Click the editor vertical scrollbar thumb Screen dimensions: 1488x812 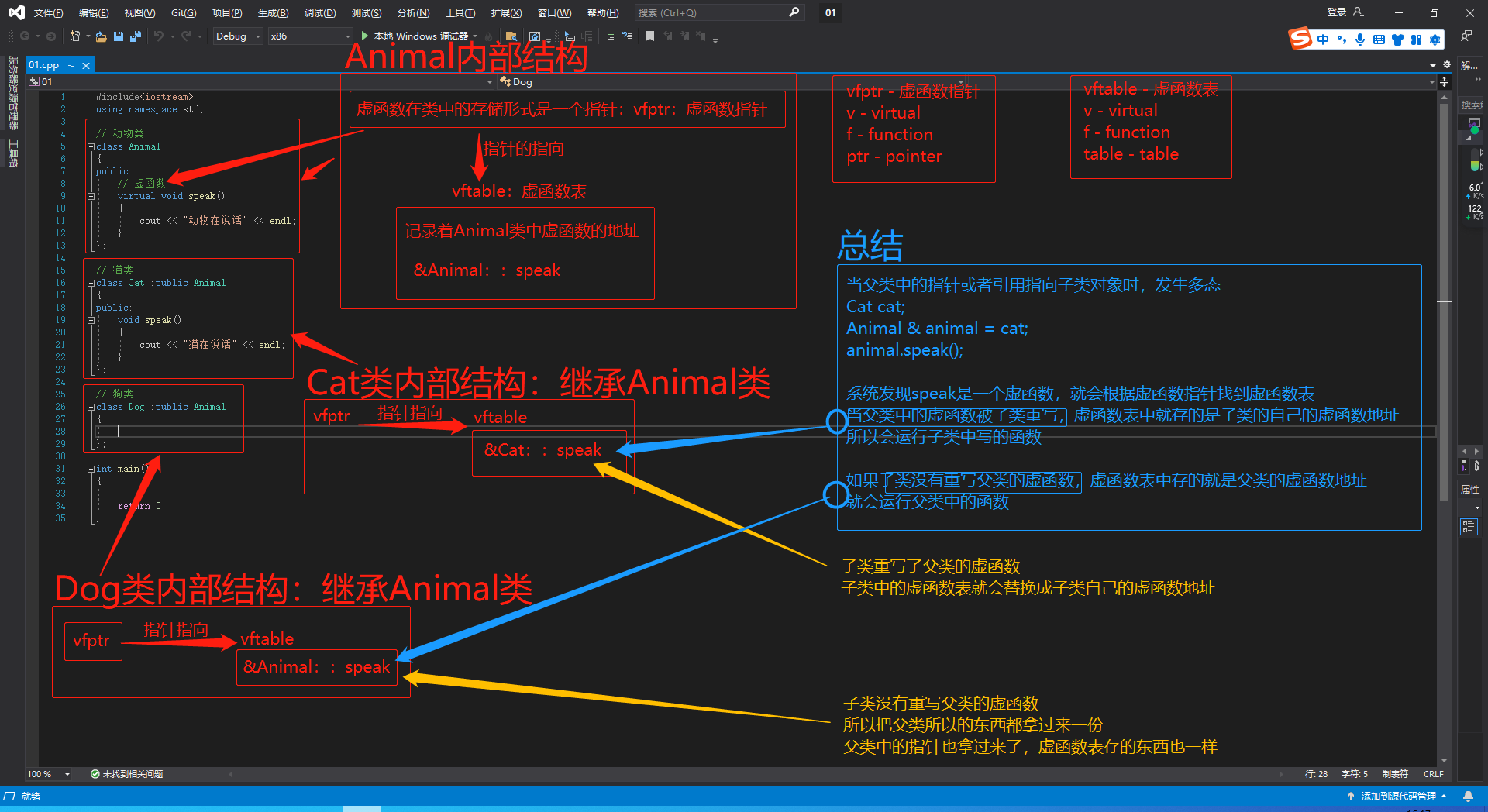tap(1444, 302)
